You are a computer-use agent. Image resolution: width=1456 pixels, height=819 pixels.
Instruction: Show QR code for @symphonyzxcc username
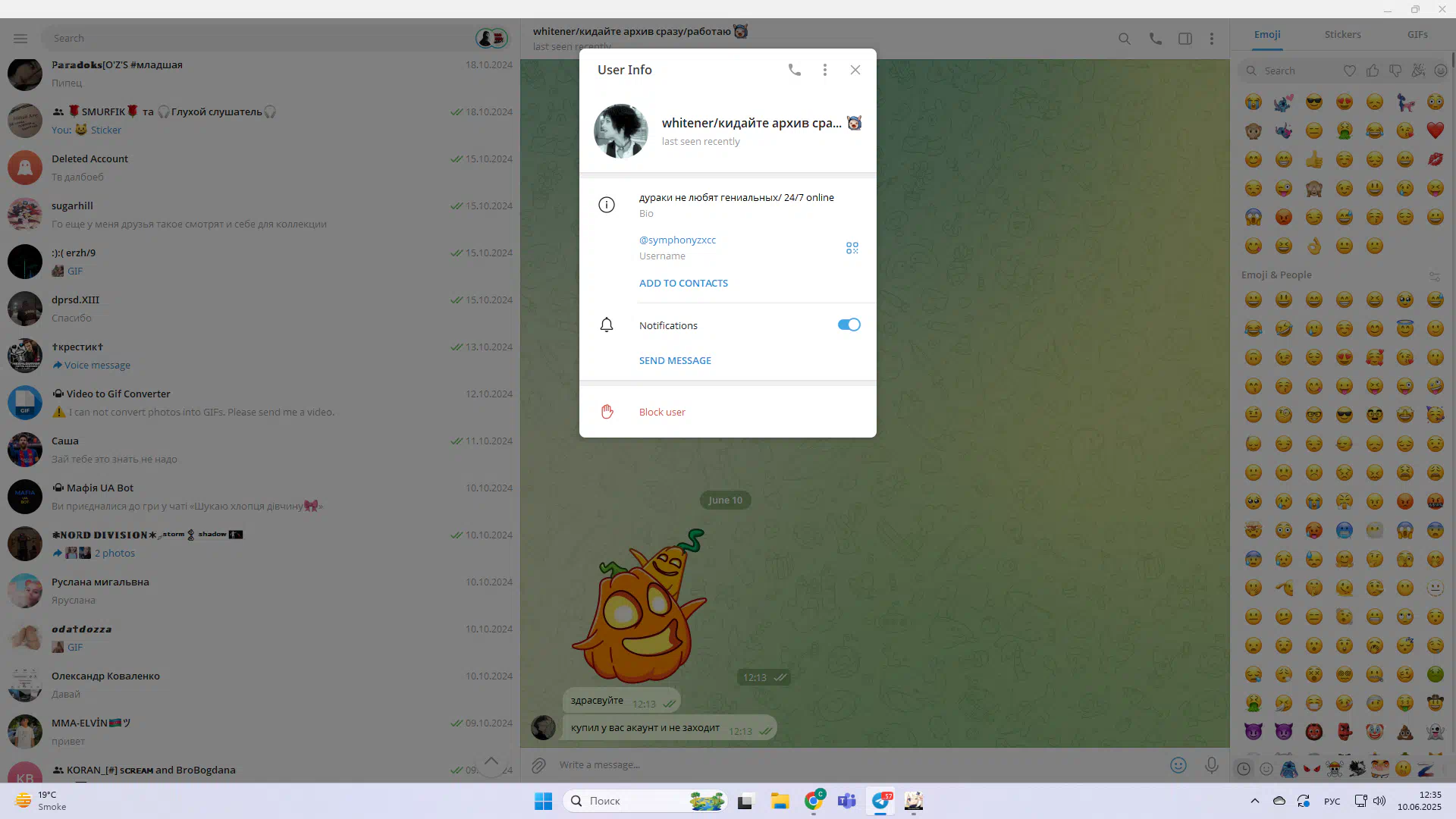(852, 248)
